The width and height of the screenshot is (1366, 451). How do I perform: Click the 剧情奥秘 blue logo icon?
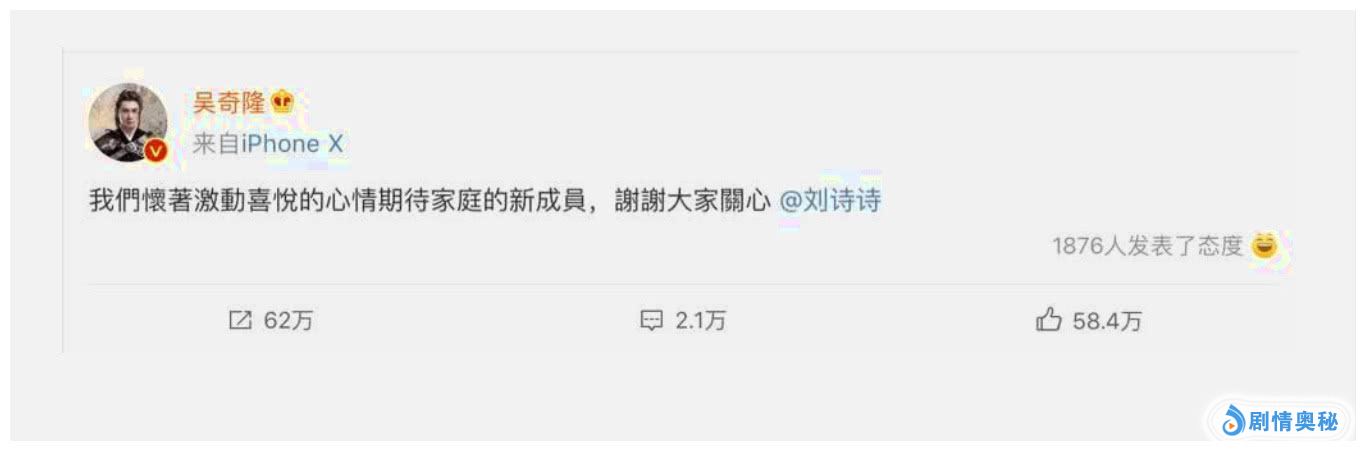[1233, 421]
